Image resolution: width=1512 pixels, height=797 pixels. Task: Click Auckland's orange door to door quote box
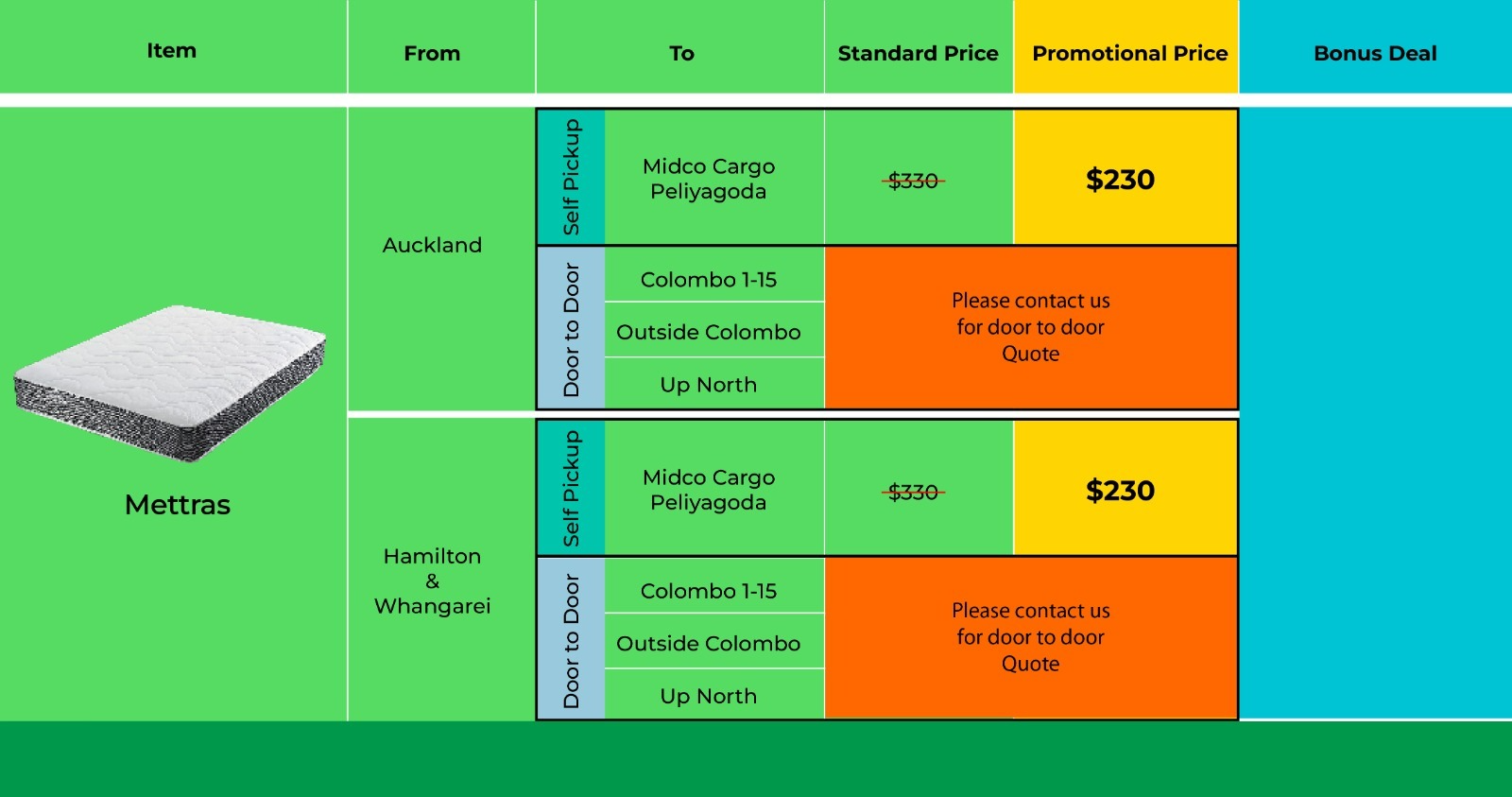pyautogui.click(x=1030, y=327)
